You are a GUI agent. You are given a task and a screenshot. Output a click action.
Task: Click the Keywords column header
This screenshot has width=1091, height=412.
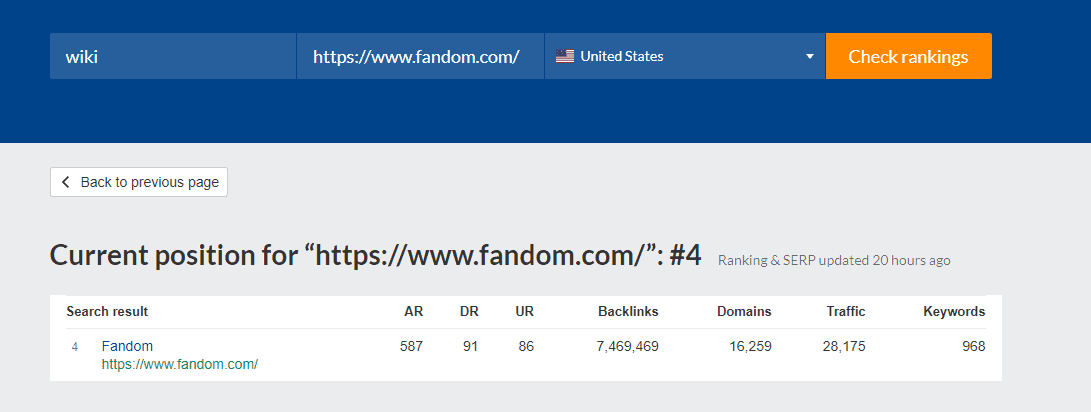954,312
